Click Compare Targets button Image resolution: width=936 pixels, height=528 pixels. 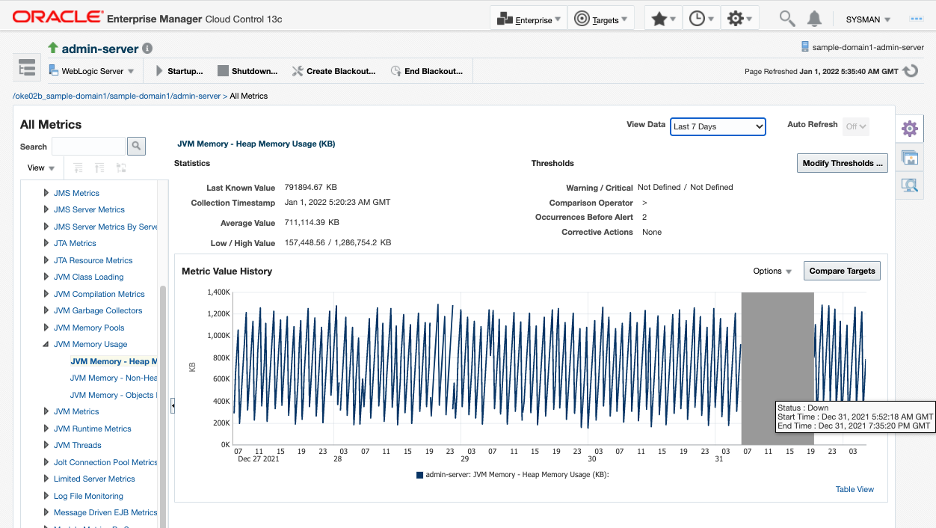pos(842,271)
